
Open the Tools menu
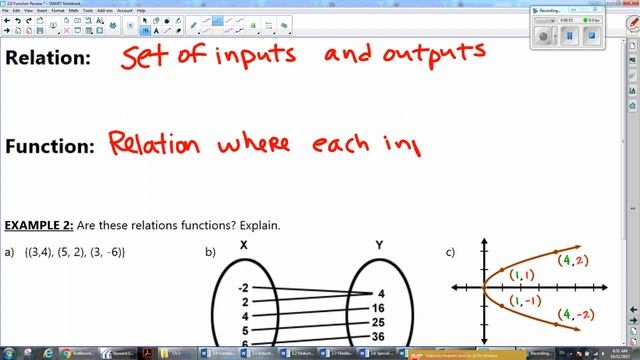(88, 11)
